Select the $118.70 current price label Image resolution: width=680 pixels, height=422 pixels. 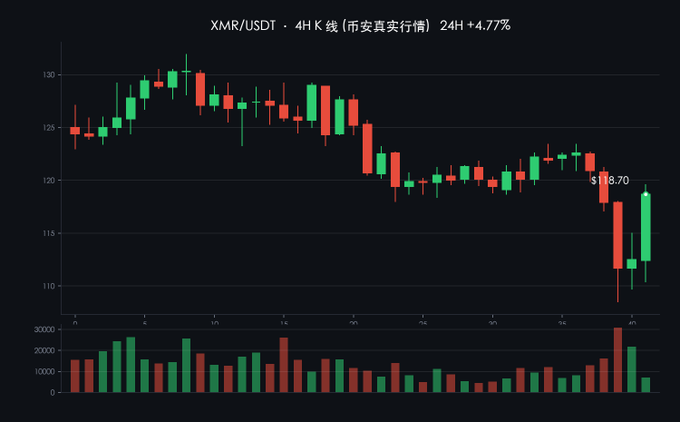(610, 180)
